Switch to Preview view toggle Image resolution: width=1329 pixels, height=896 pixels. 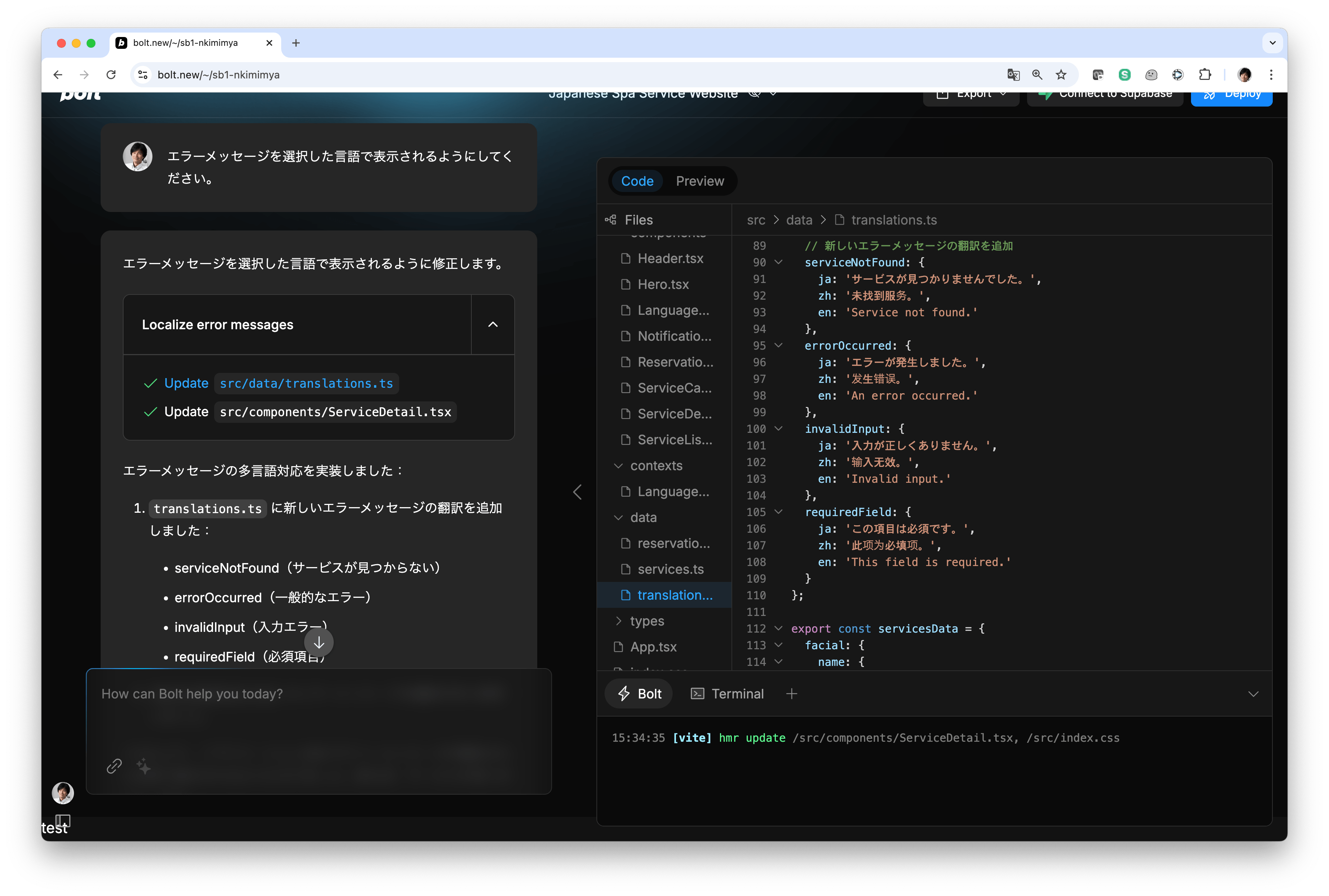point(699,181)
